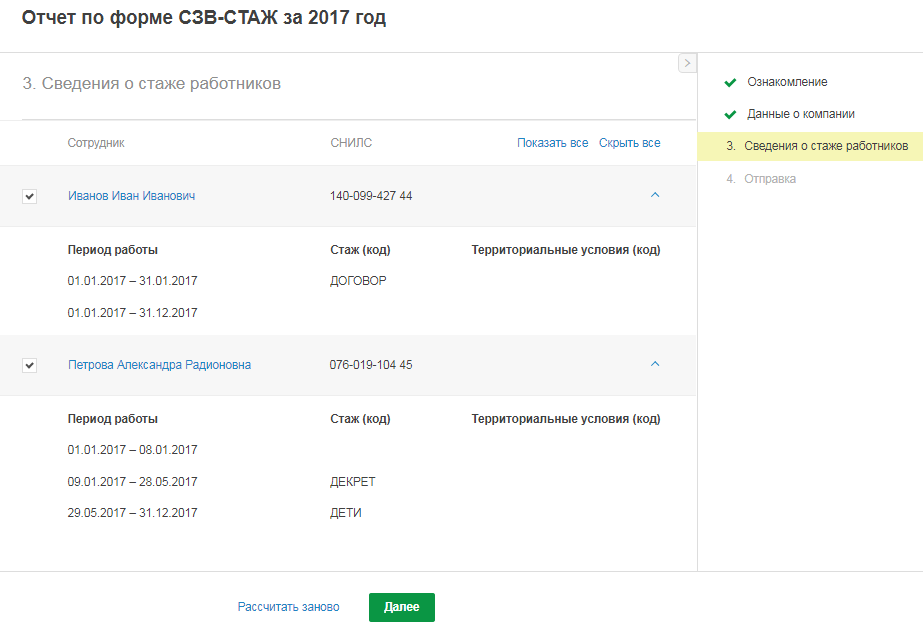Go to step 4 Отправка
923x640 pixels.
point(770,178)
